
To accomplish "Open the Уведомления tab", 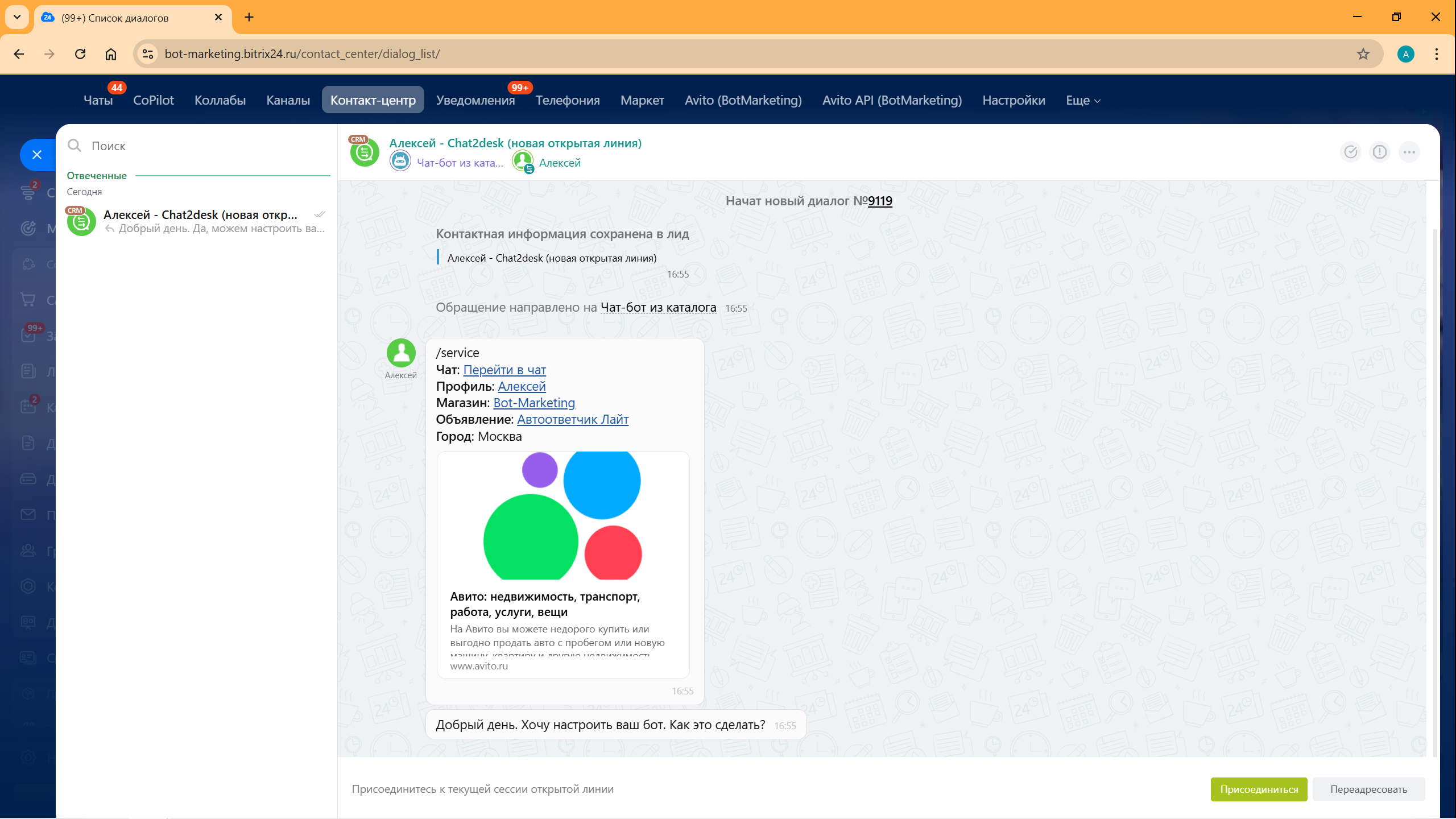I will tap(475, 101).
